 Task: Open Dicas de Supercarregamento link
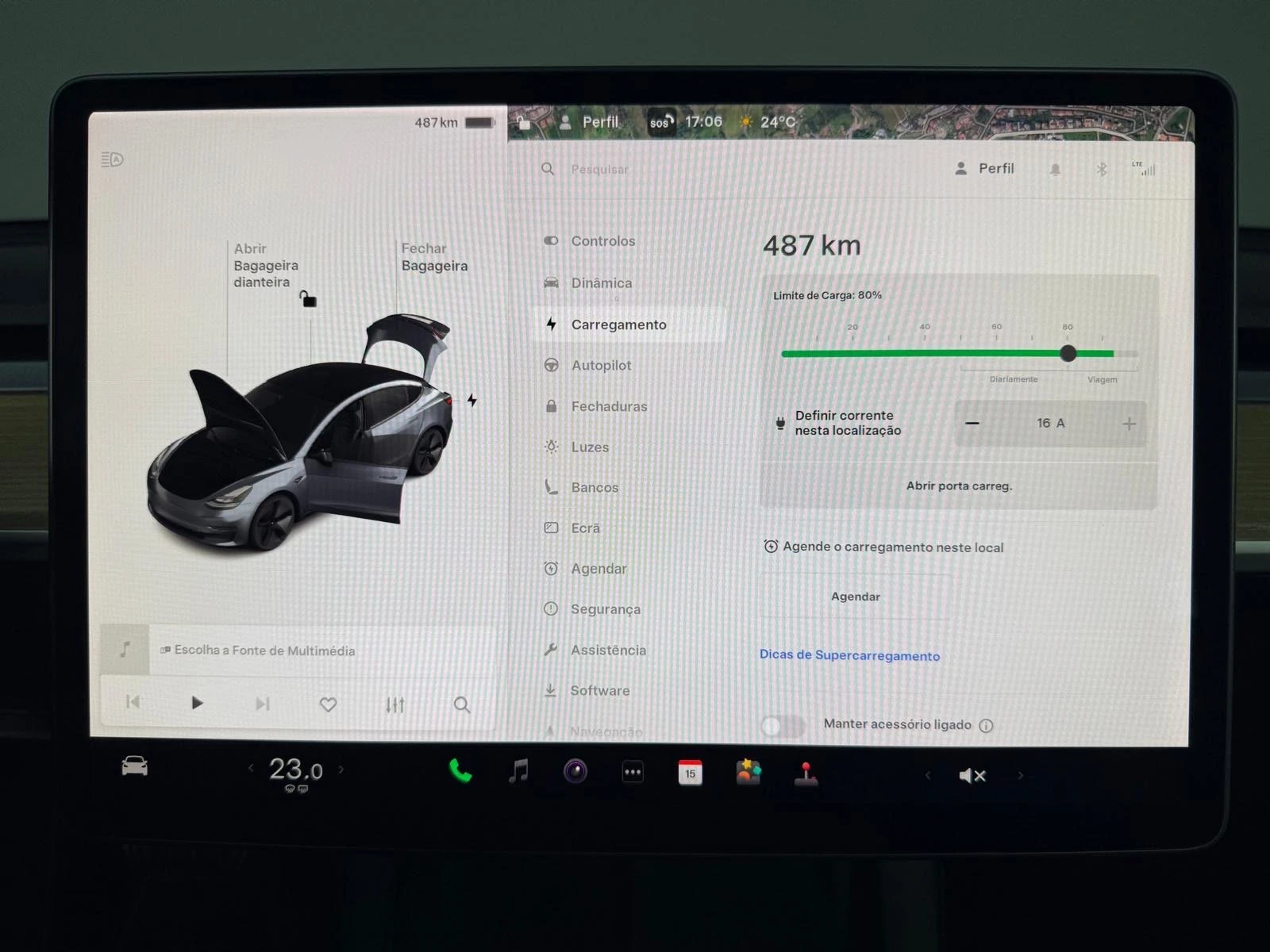(x=849, y=655)
